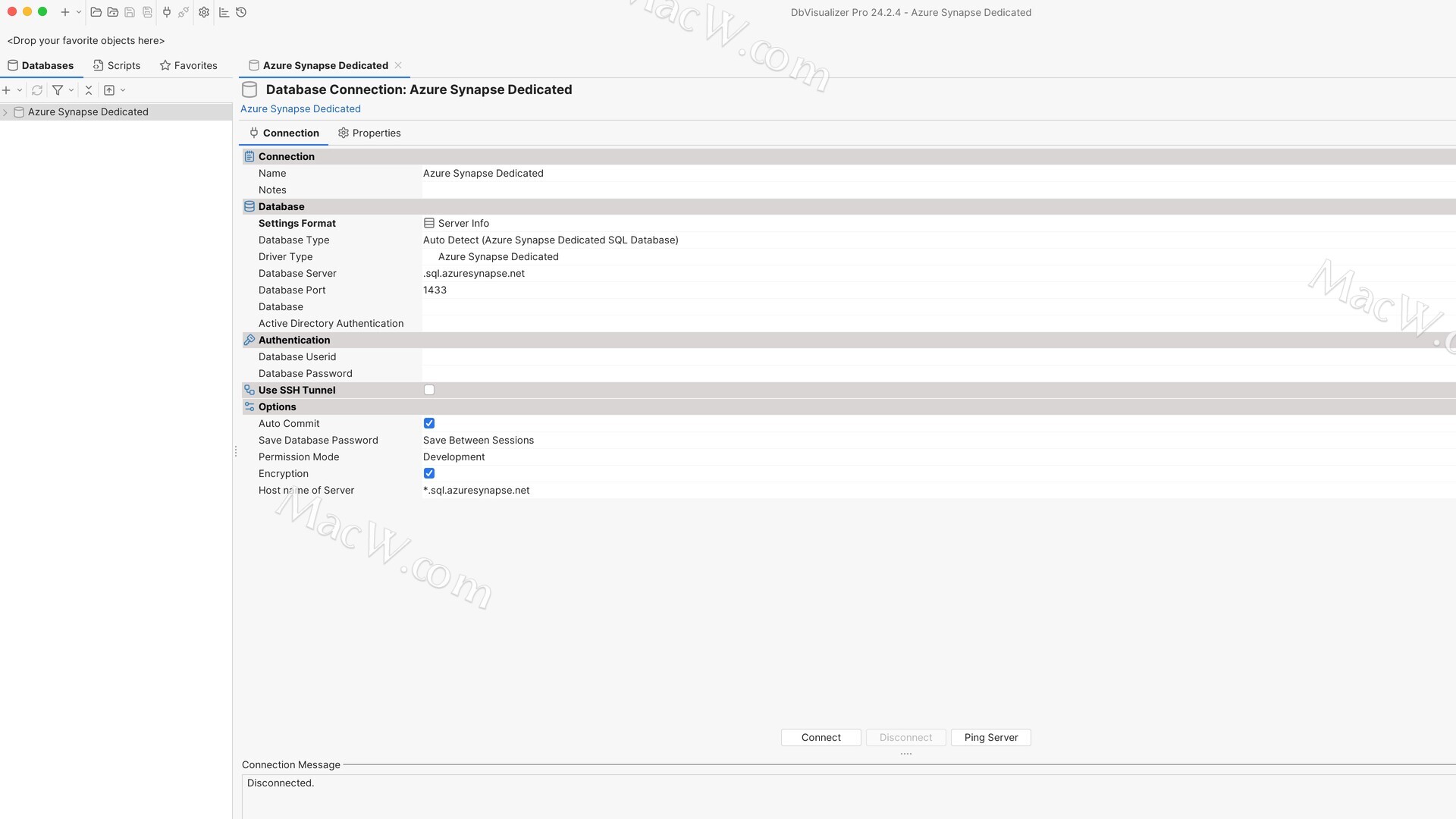Click the Use SSH Tunnel section icon

click(249, 390)
